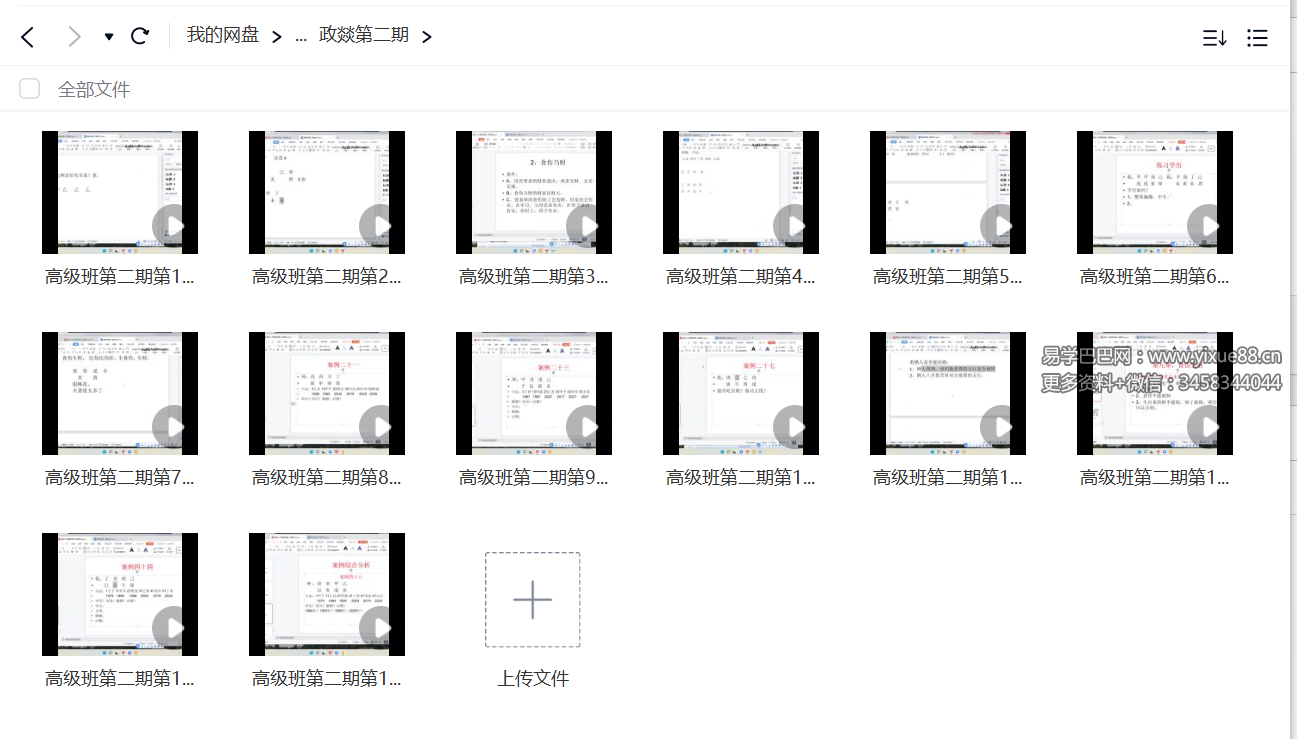Click the sort order icon
Screen dimensions: 1297x739
[1214, 37]
